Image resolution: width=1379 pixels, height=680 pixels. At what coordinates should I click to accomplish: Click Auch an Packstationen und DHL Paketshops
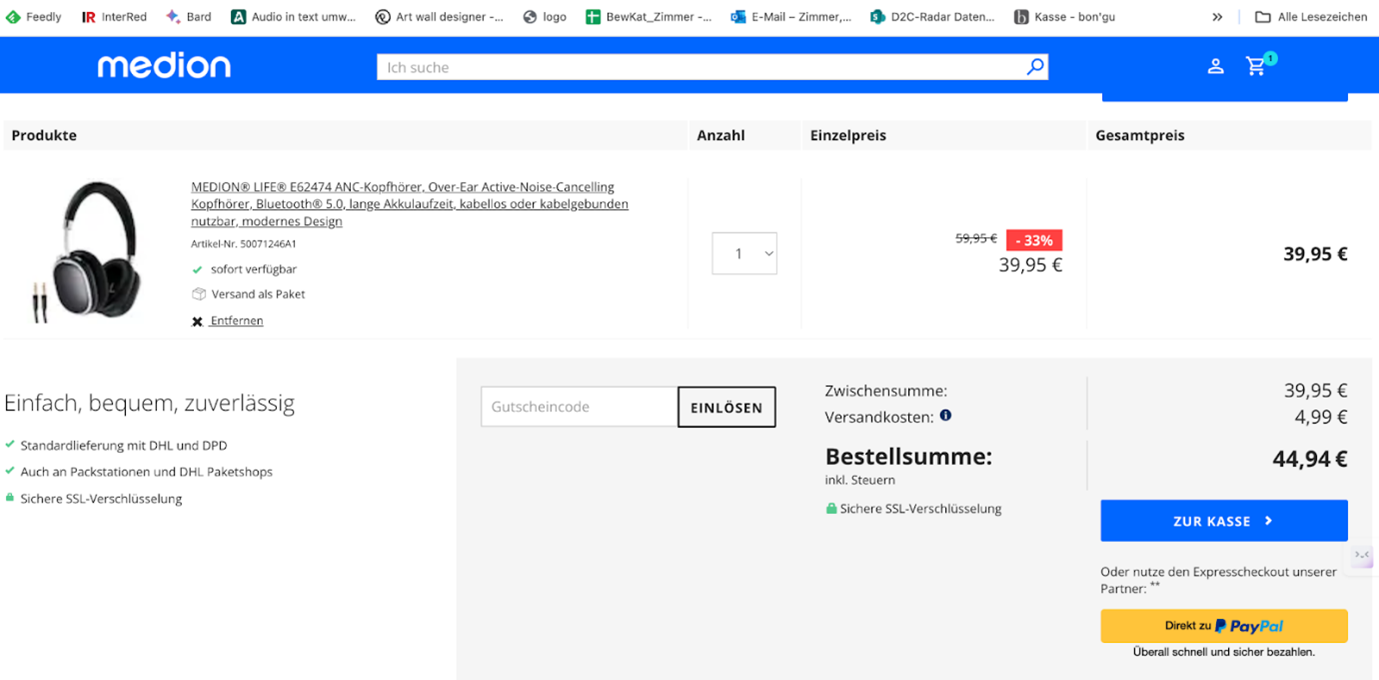tap(146, 472)
